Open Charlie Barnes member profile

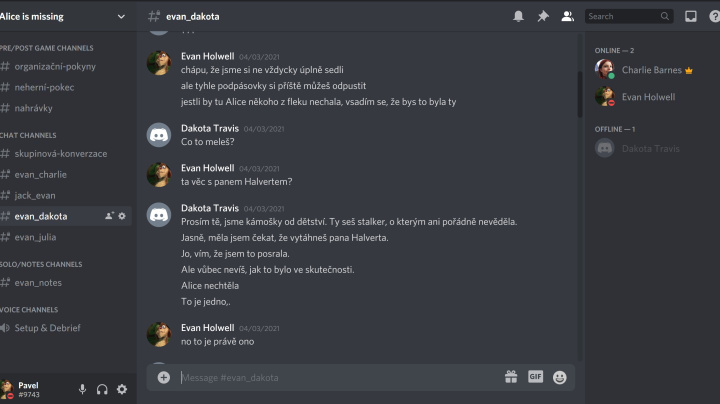652,70
